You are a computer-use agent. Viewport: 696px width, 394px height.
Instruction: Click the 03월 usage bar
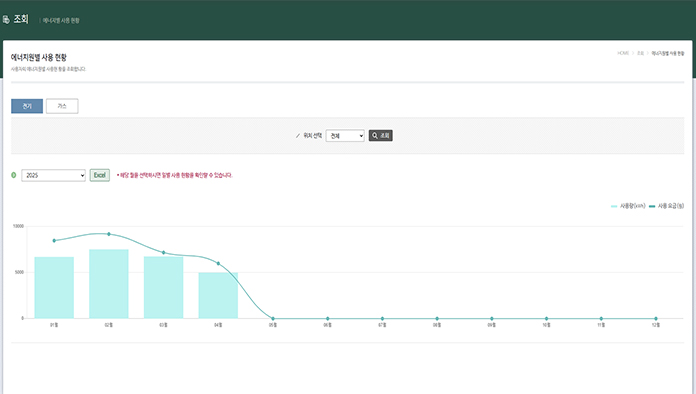pos(163,288)
